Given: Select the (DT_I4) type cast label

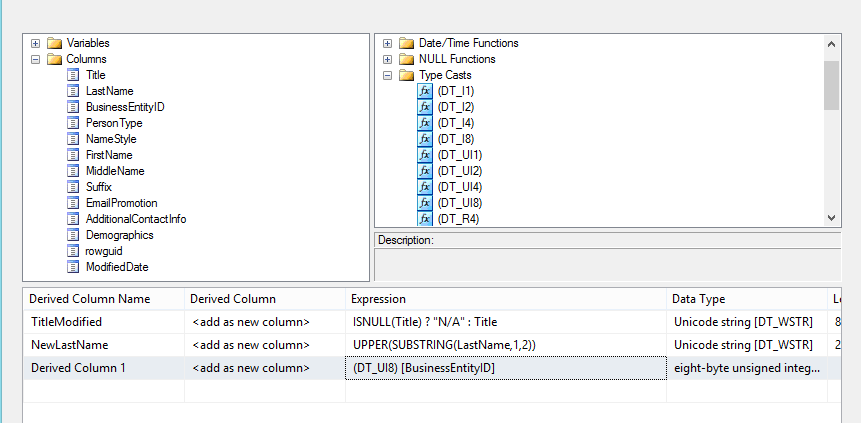Looking at the screenshot, I should click(456, 123).
